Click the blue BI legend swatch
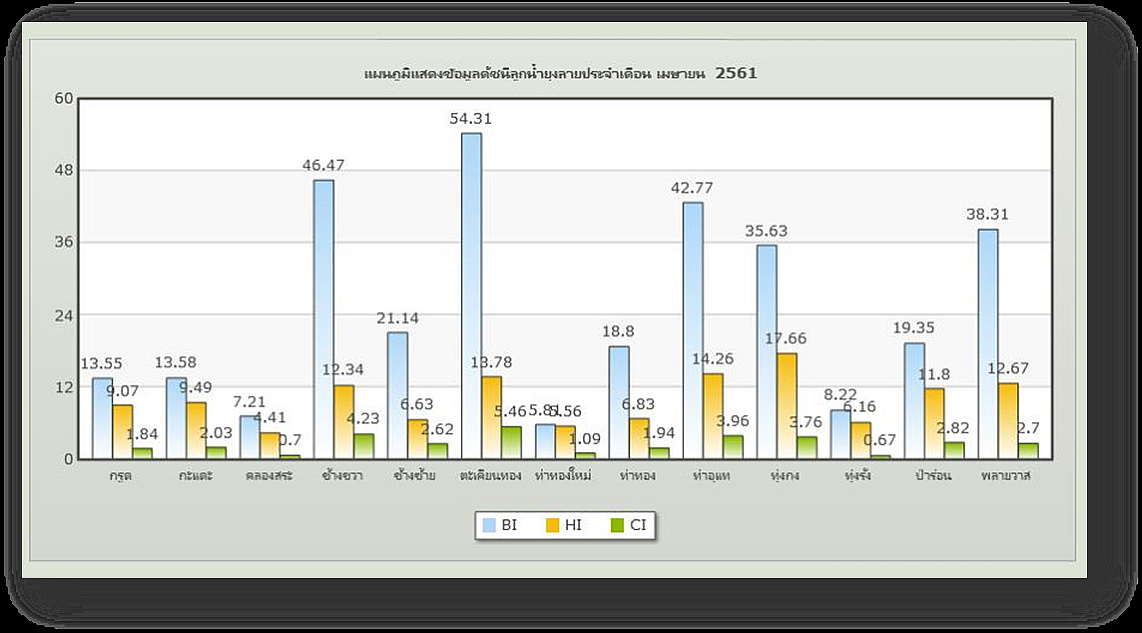 point(489,525)
